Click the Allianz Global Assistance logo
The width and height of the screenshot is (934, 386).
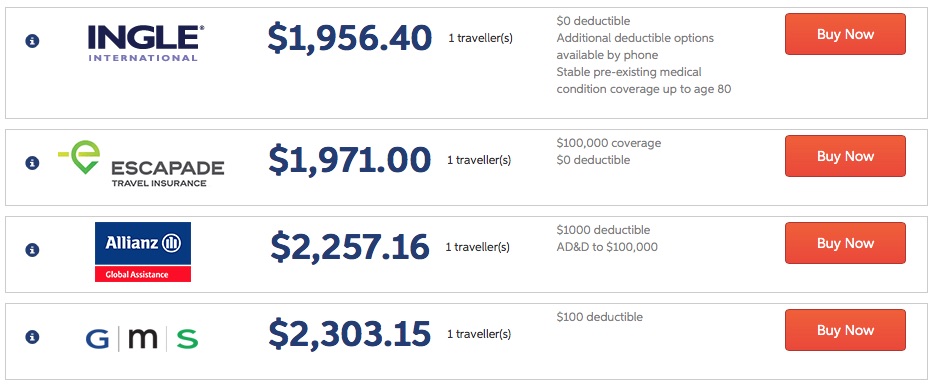pyautogui.click(x=143, y=252)
